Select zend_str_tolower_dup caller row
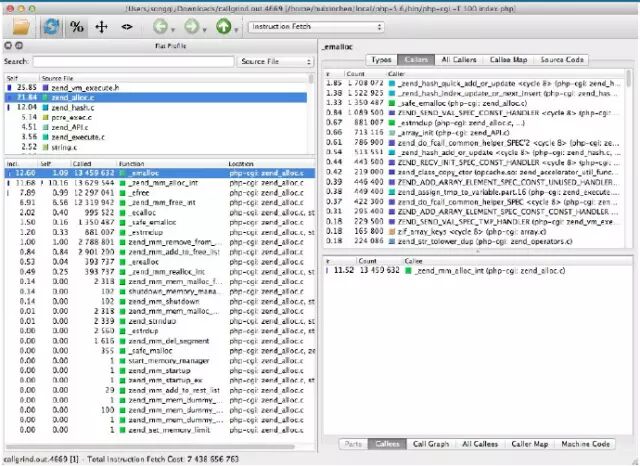 coord(474,242)
